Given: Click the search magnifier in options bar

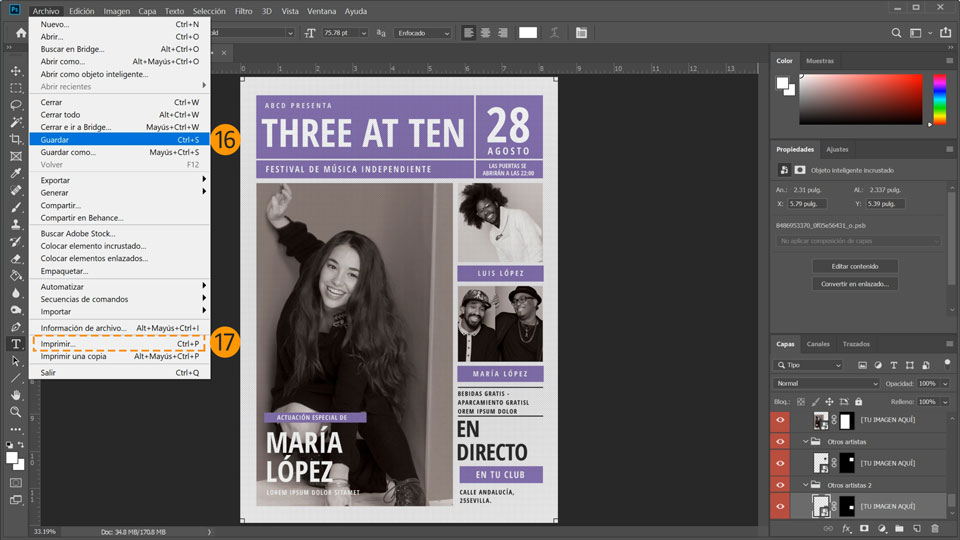Looking at the screenshot, I should (897, 33).
